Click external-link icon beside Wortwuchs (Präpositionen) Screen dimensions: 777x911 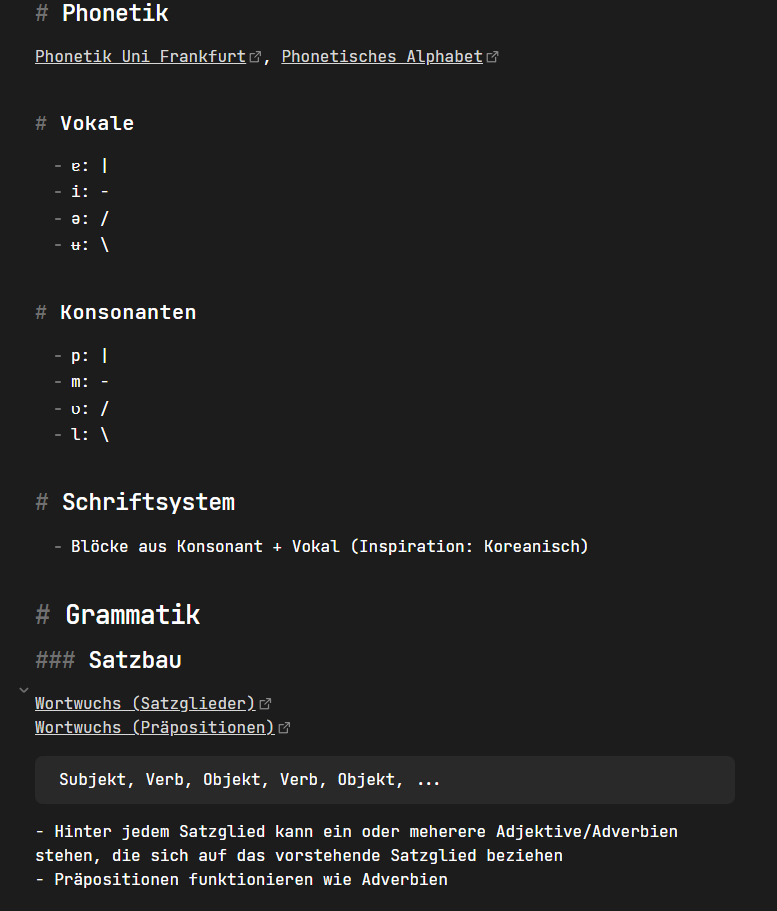click(284, 728)
